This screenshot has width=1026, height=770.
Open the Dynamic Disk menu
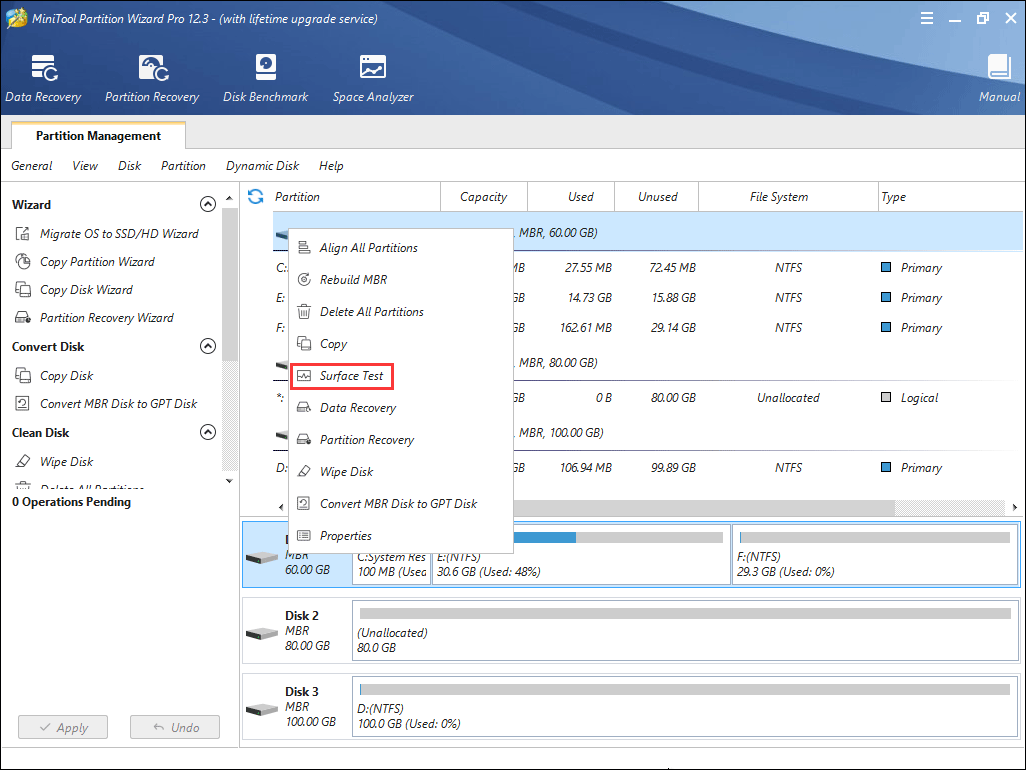[262, 166]
